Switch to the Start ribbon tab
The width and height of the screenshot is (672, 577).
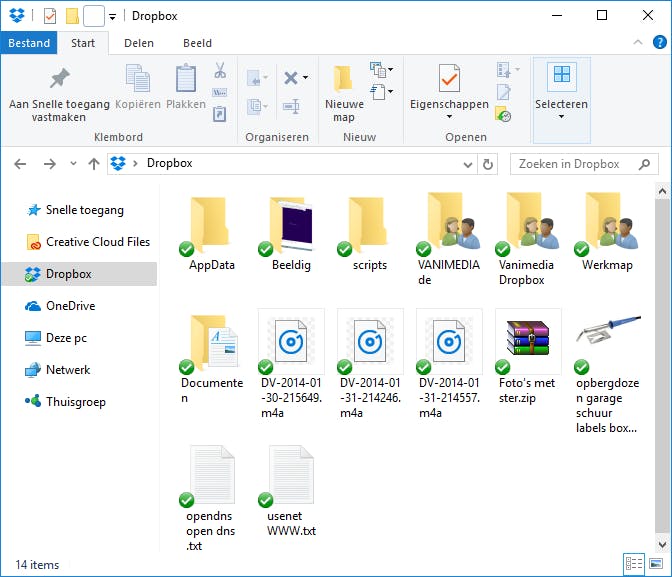pyautogui.click(x=83, y=43)
